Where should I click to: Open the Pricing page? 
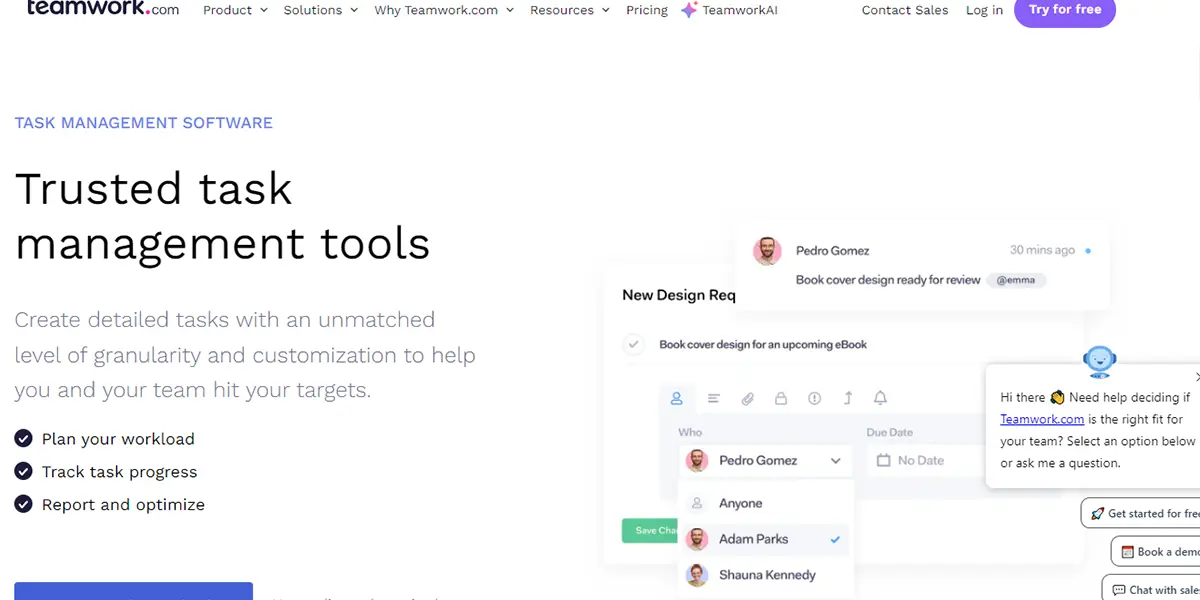point(646,10)
